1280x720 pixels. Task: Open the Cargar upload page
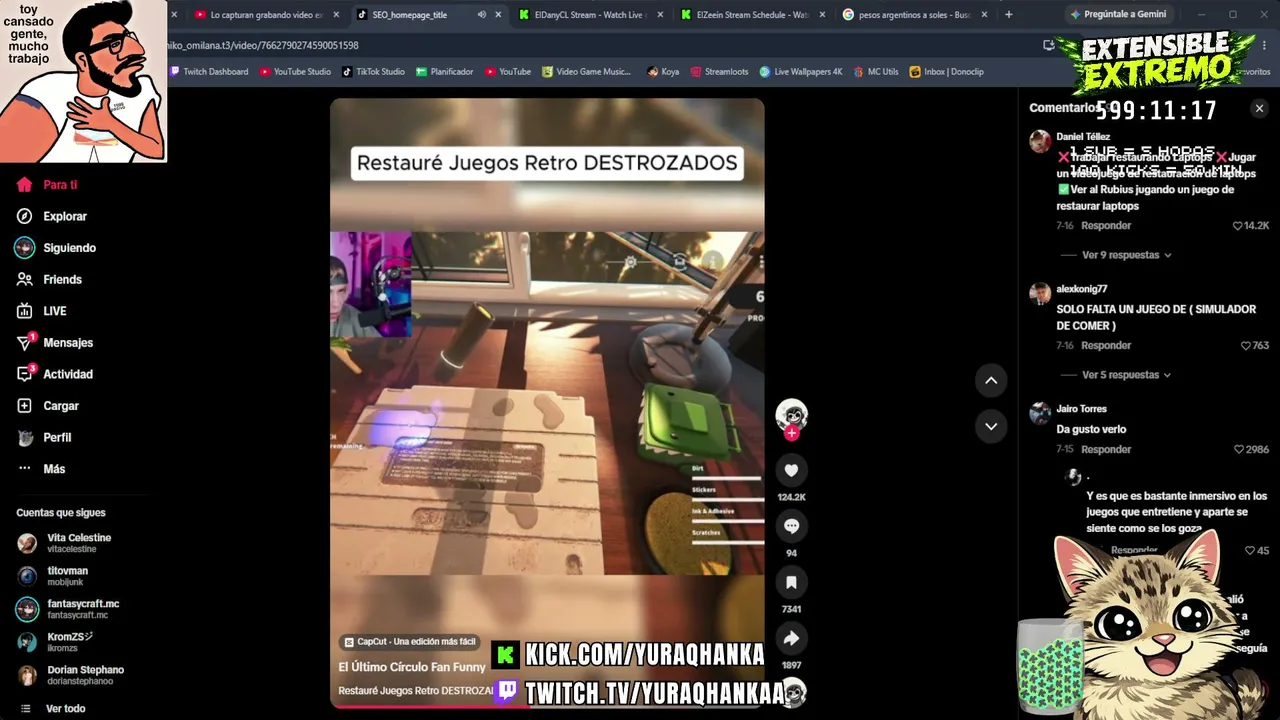48,406
